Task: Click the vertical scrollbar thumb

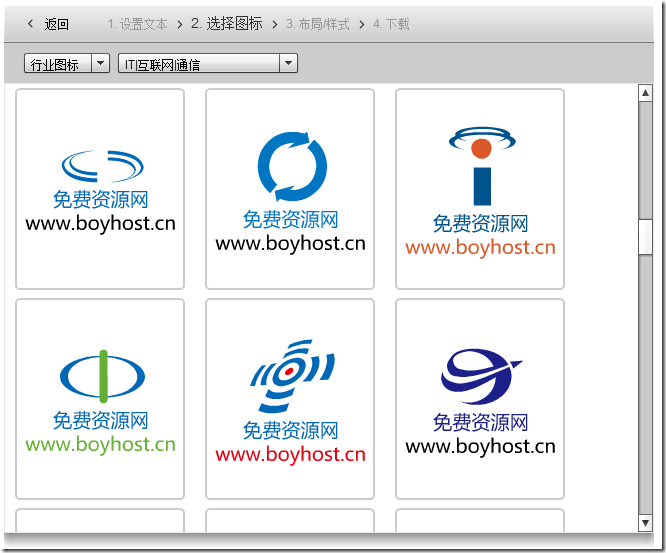Action: coord(645,237)
